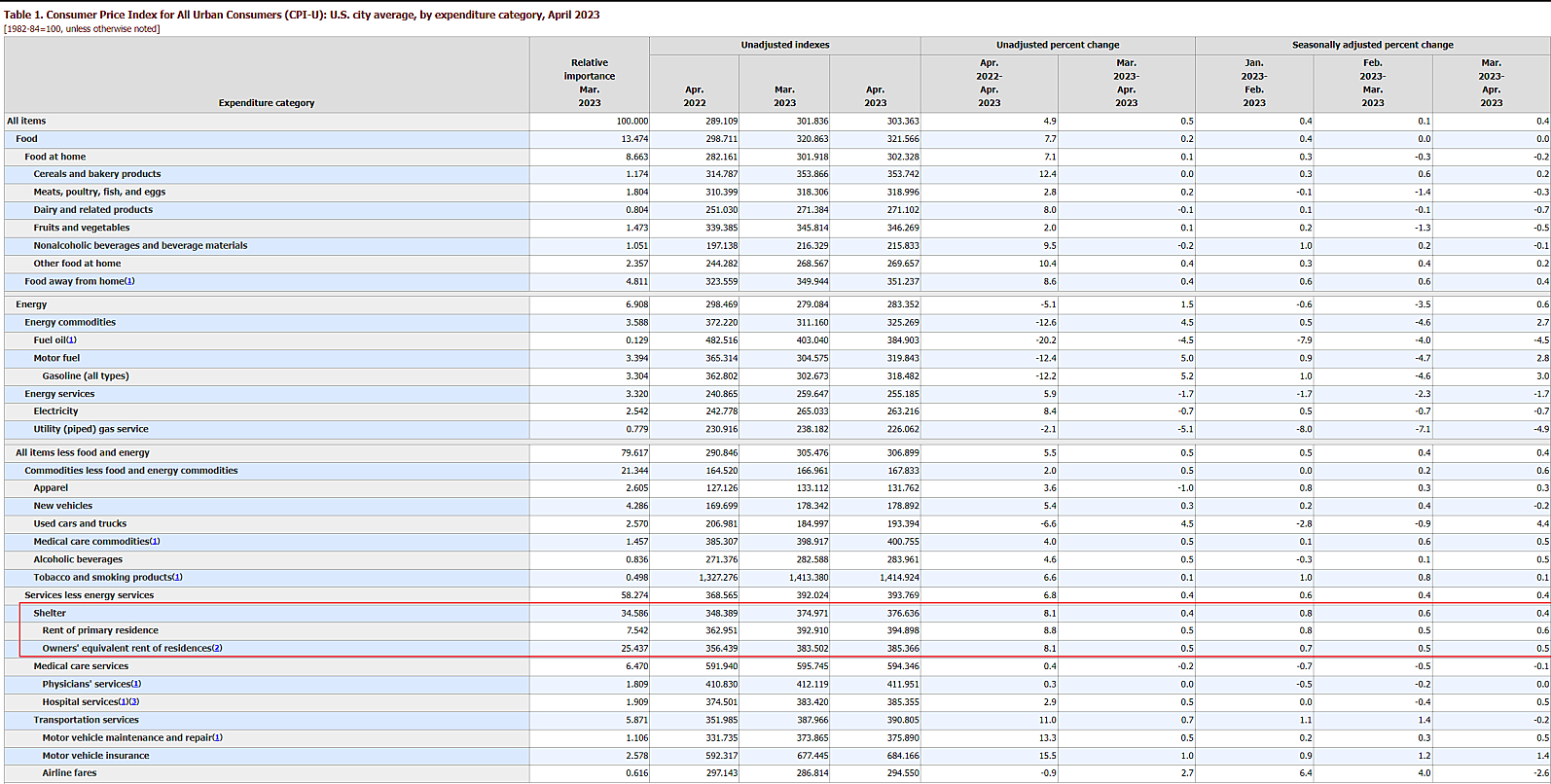Select the Shelter row label
The image size is (1551, 784).
(50, 614)
